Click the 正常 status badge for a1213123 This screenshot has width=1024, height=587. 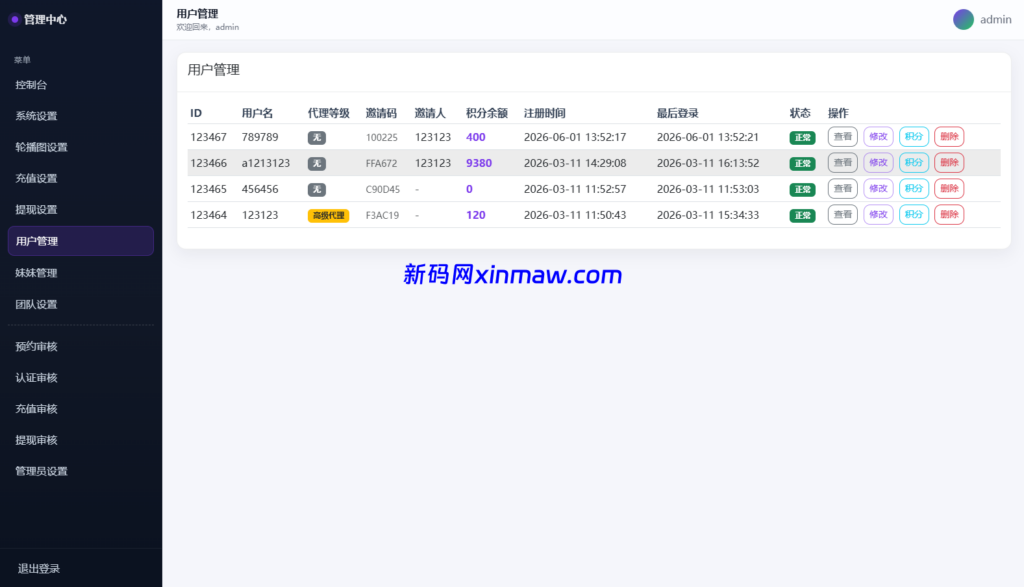pyautogui.click(x=803, y=164)
